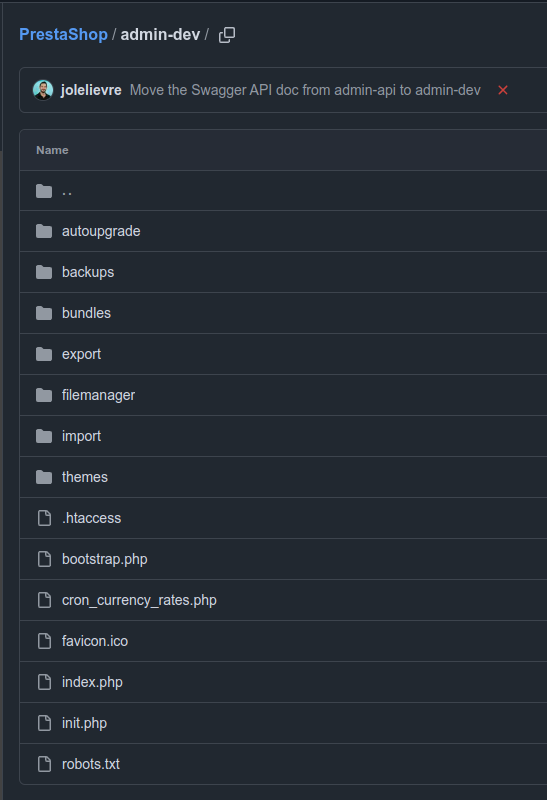The width and height of the screenshot is (547, 800).
Task: Click the file icon beside robots.txt
Action: pyautogui.click(x=44, y=764)
